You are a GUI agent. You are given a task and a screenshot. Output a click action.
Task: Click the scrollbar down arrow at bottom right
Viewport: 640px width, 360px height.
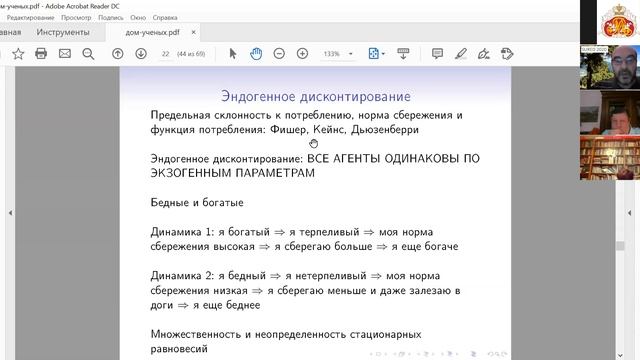coord(620,356)
